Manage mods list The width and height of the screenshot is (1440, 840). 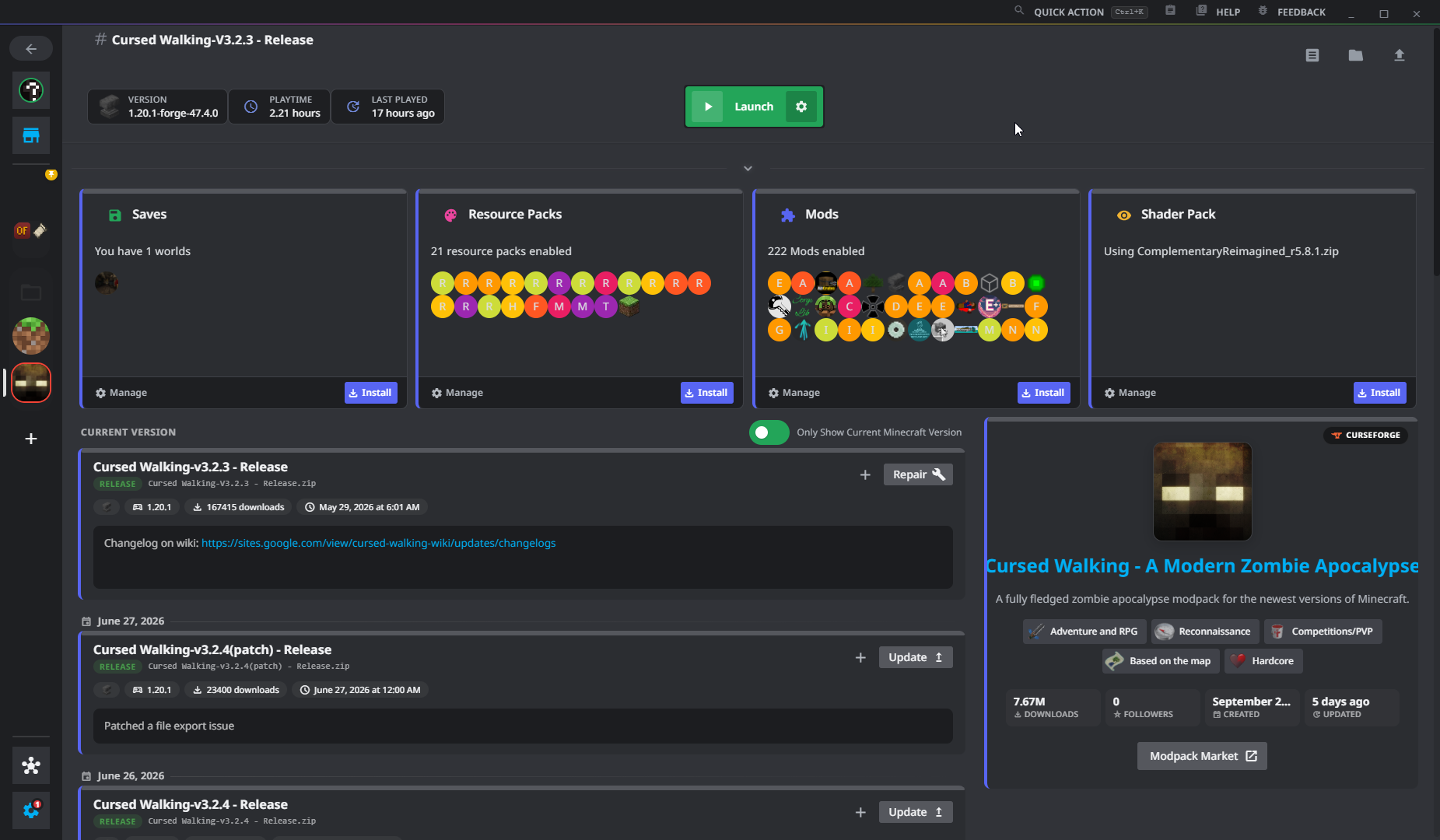coord(794,393)
